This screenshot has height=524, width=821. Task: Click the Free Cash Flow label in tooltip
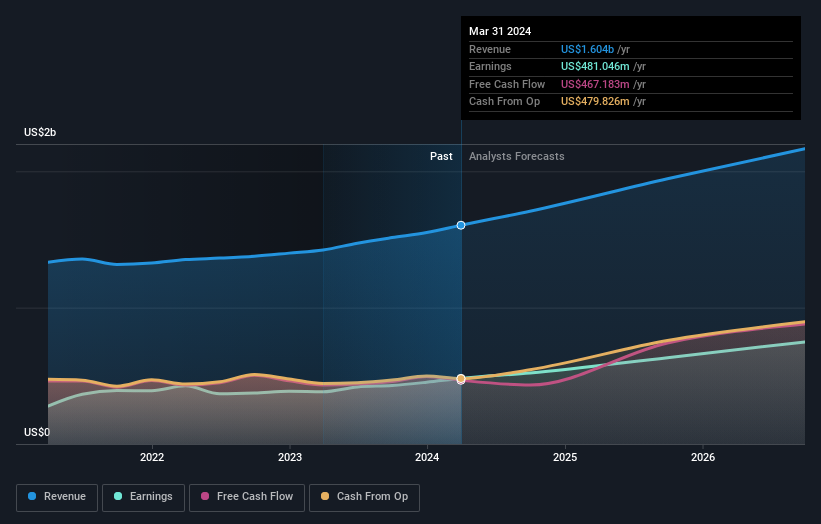pos(507,84)
